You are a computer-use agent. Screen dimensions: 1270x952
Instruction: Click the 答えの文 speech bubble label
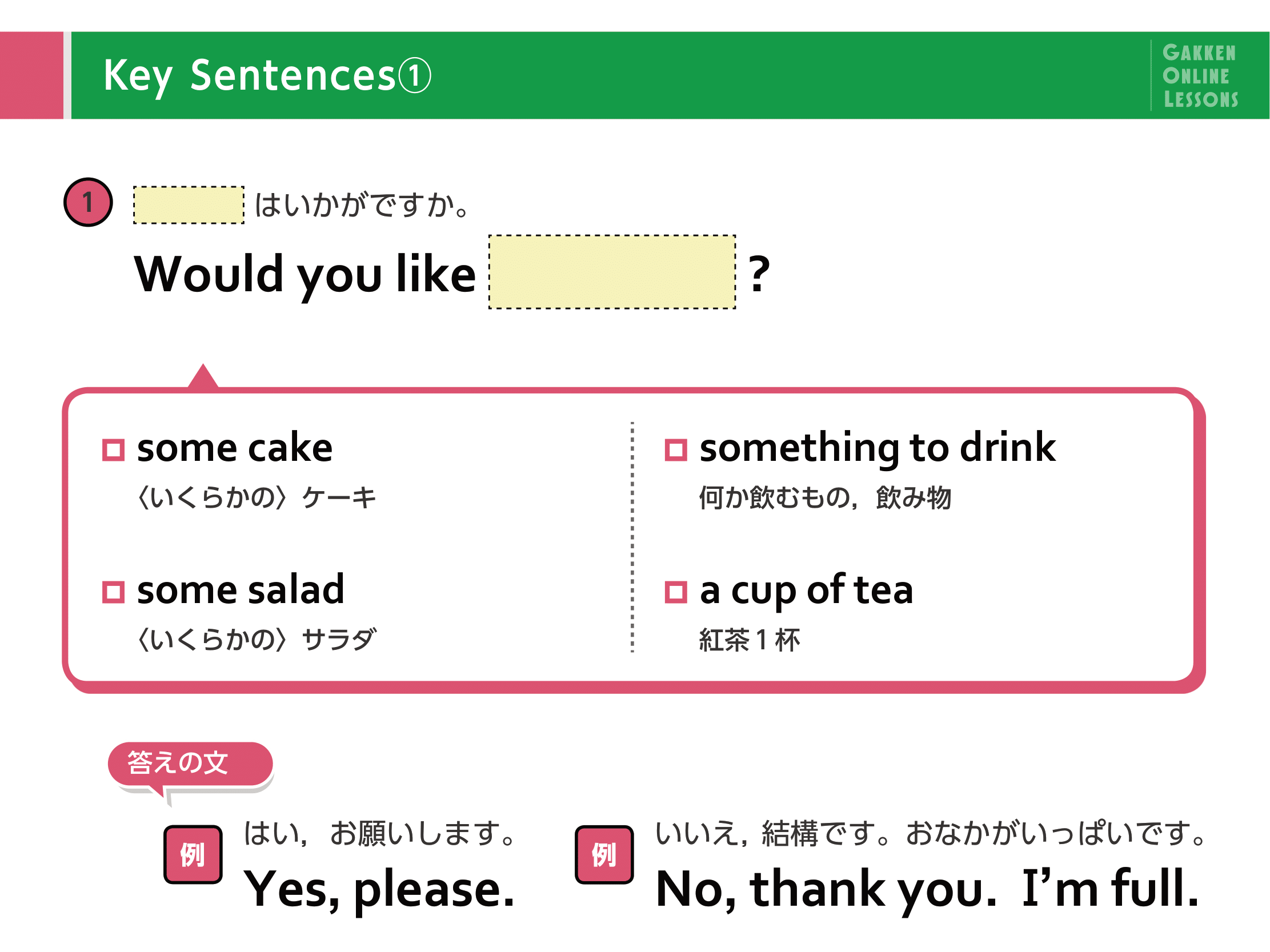tap(190, 764)
